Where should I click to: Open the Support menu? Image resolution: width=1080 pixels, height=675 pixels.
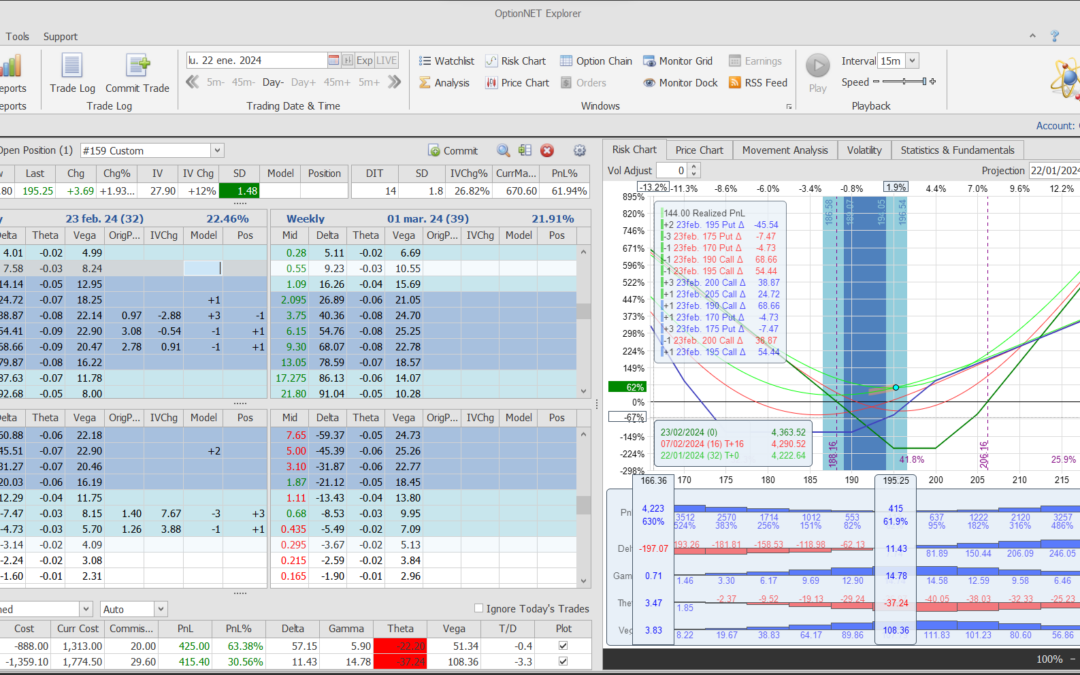[x=60, y=37]
